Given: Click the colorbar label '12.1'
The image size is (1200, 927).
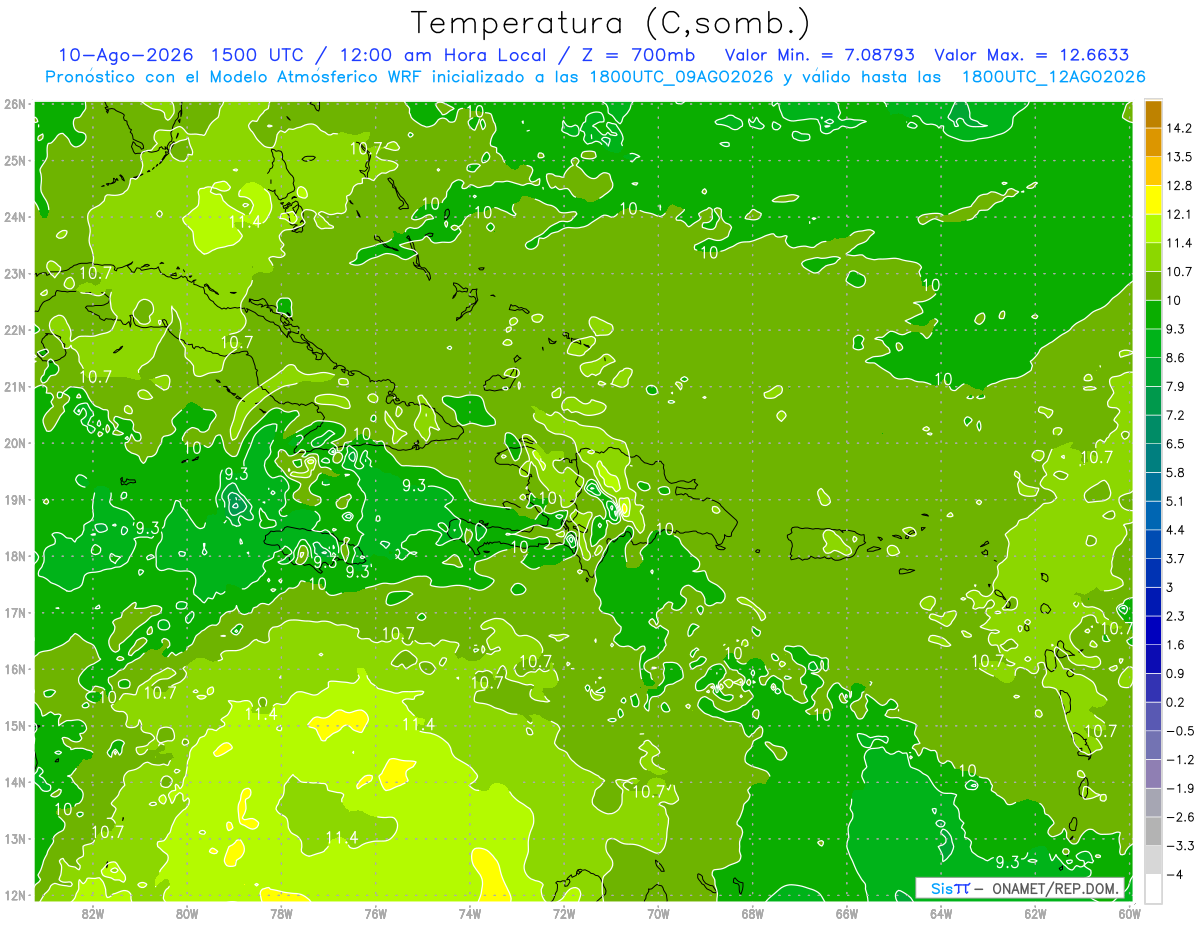Looking at the screenshot, I should pos(1180,214).
